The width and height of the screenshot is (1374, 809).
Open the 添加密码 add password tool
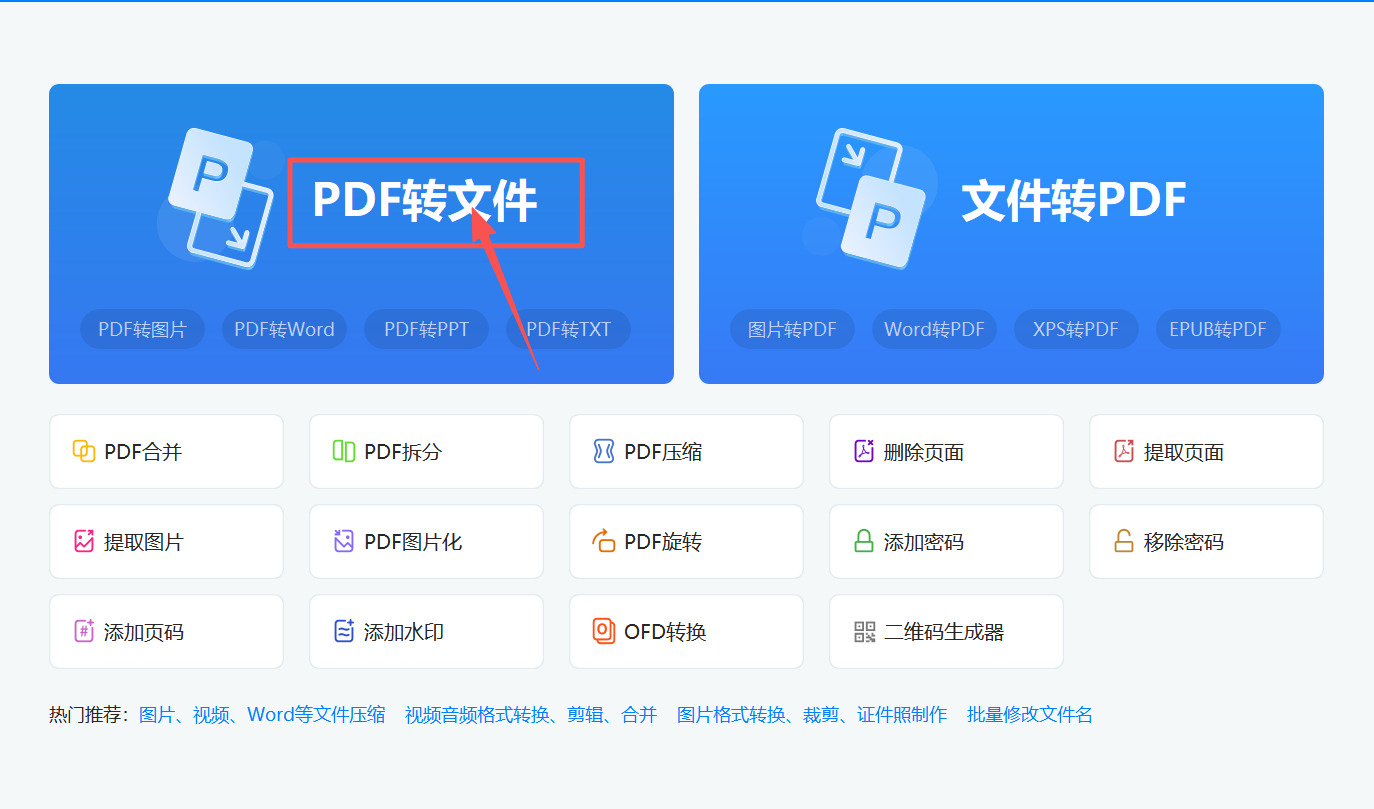click(x=946, y=541)
